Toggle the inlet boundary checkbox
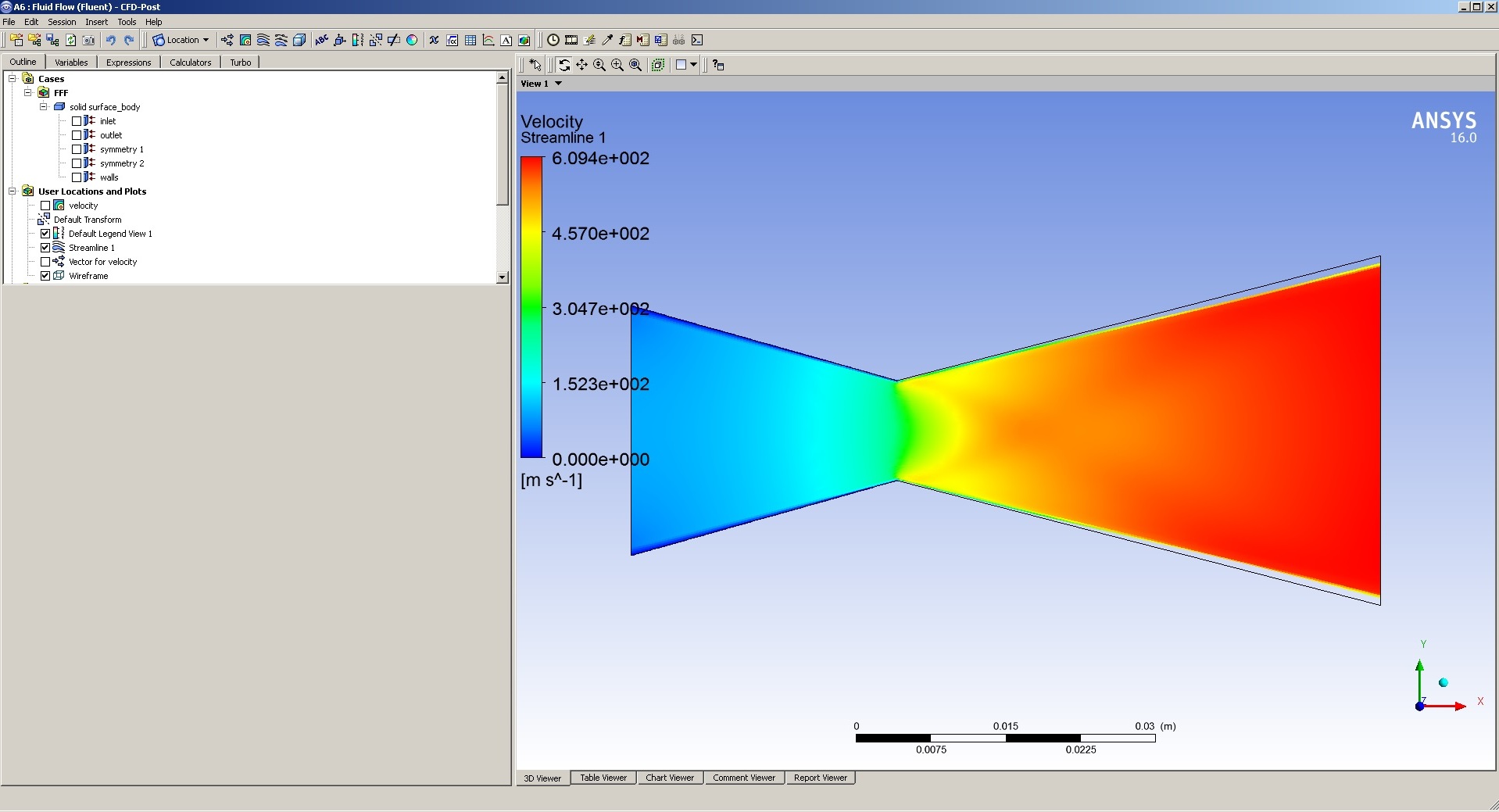 point(77,121)
